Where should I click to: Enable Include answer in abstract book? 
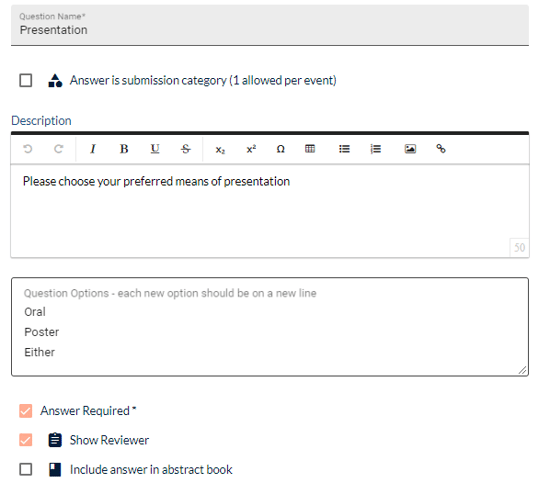coord(26,469)
